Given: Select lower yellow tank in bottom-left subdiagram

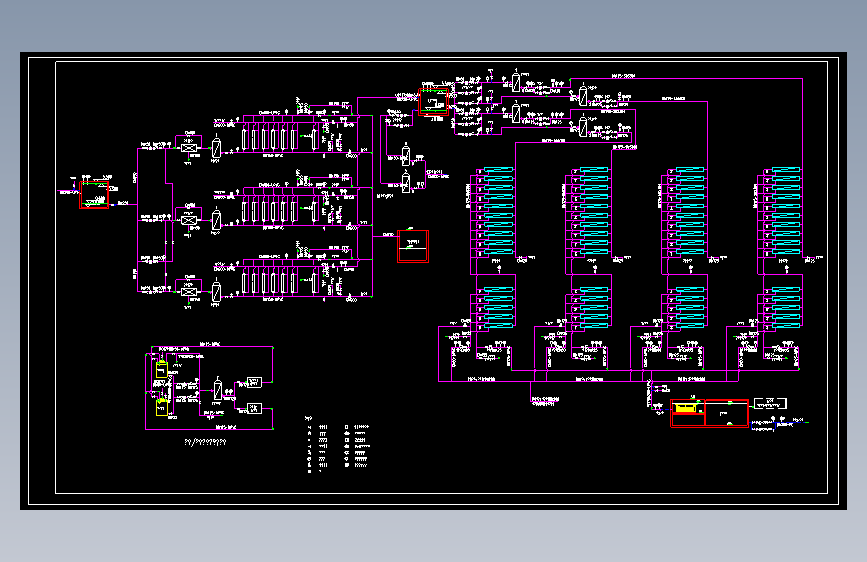Looking at the screenshot, I should click(161, 407).
